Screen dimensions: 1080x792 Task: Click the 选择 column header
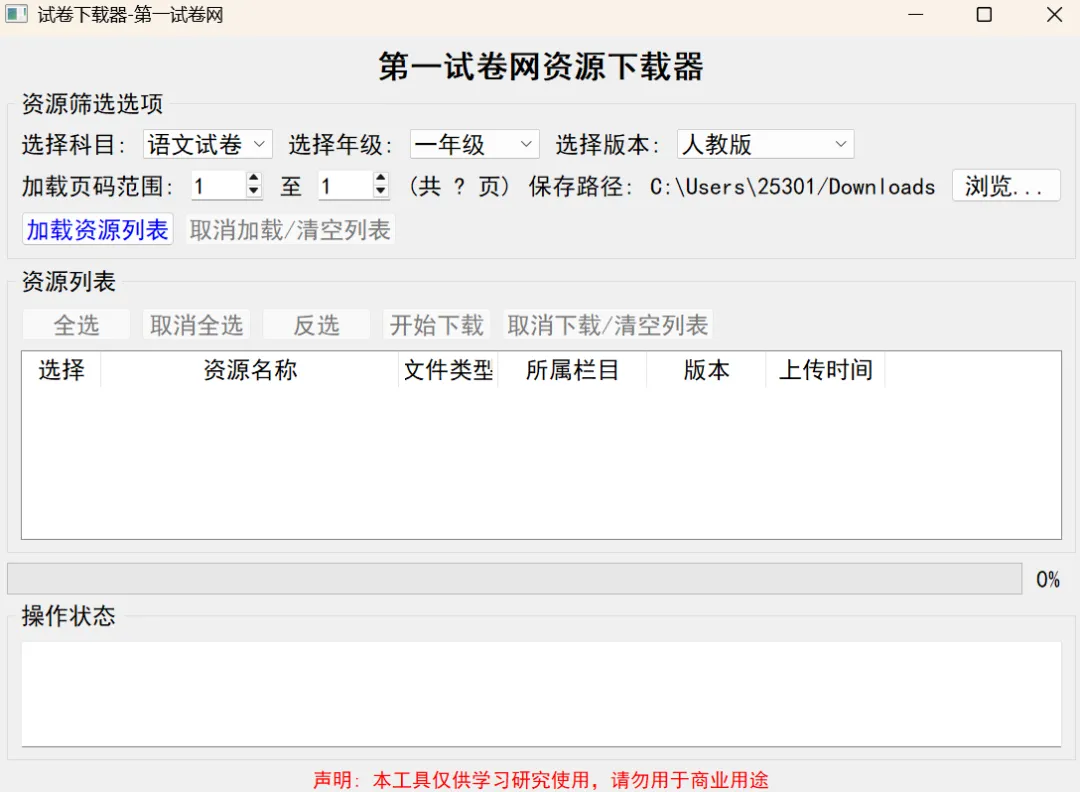tap(61, 370)
